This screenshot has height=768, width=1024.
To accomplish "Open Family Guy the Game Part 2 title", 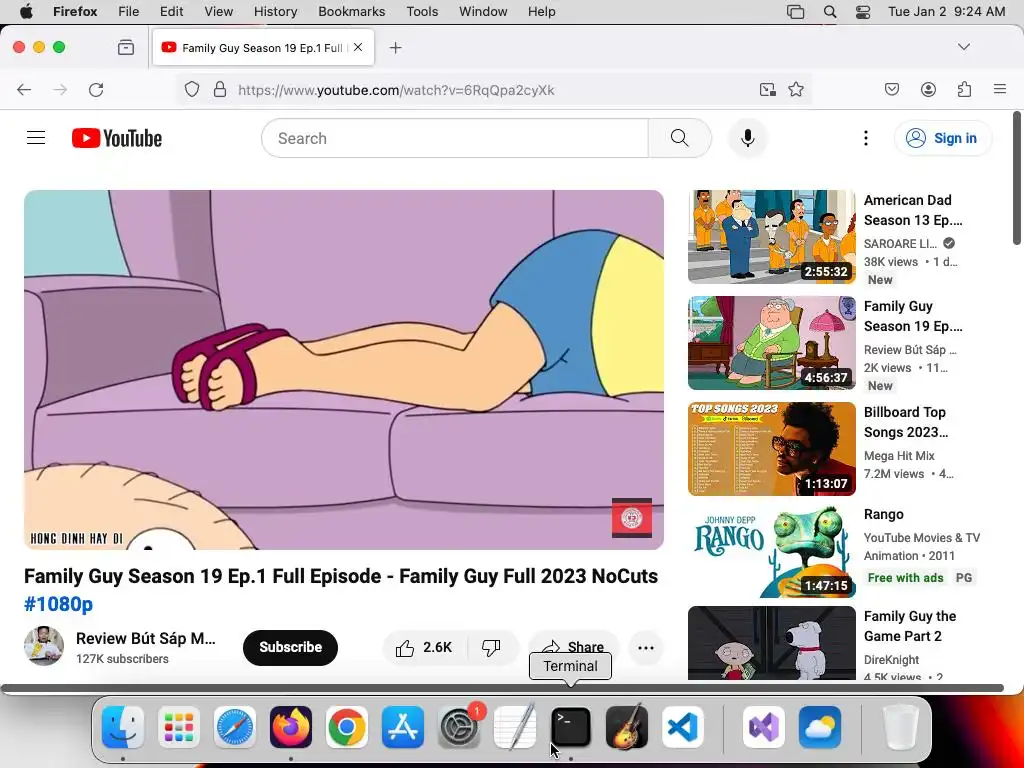I will click(910, 626).
